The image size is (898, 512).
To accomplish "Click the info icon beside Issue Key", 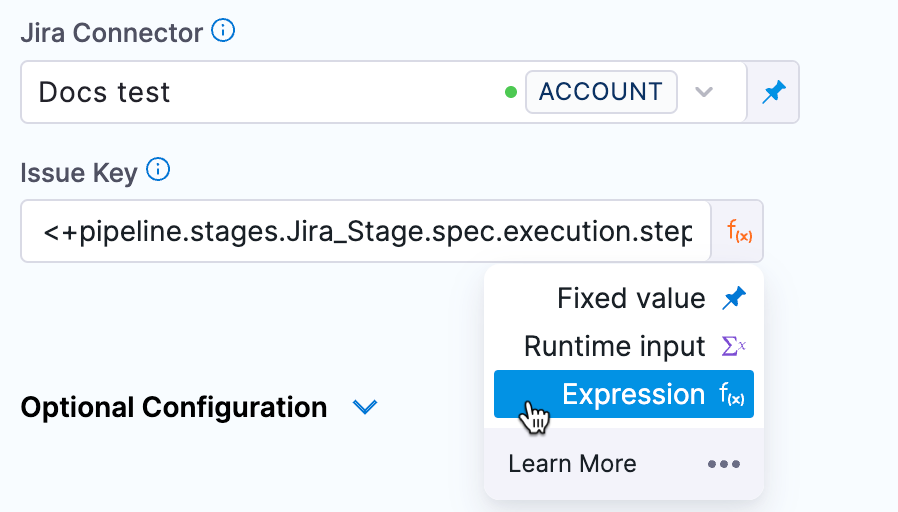I will tap(158, 171).
